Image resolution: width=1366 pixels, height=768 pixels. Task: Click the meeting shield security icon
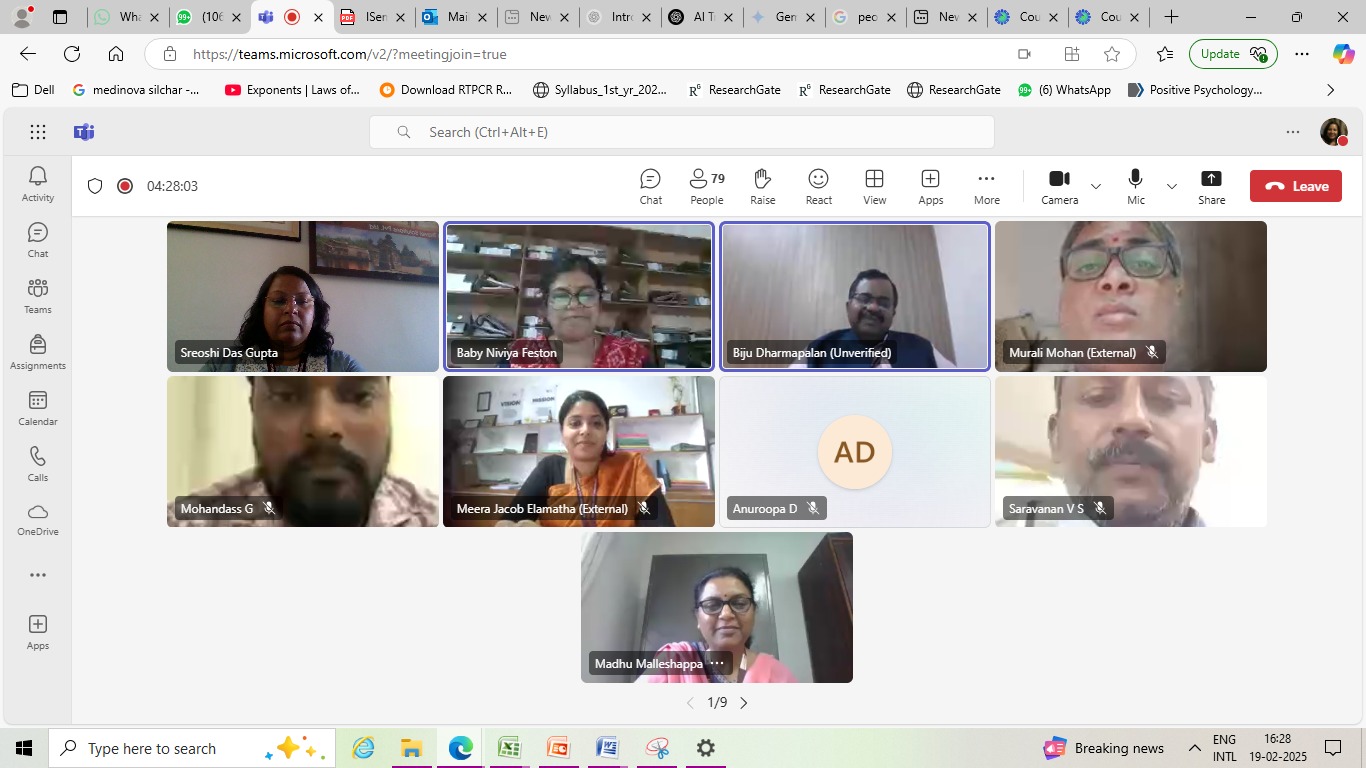click(95, 186)
